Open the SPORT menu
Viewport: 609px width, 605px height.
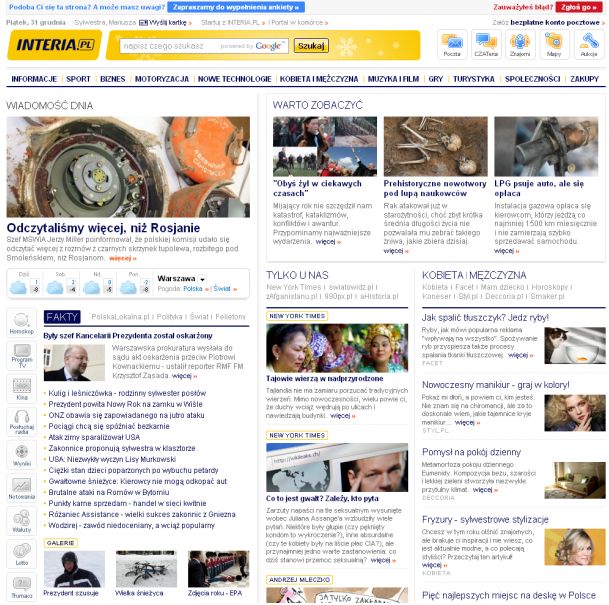[78, 79]
